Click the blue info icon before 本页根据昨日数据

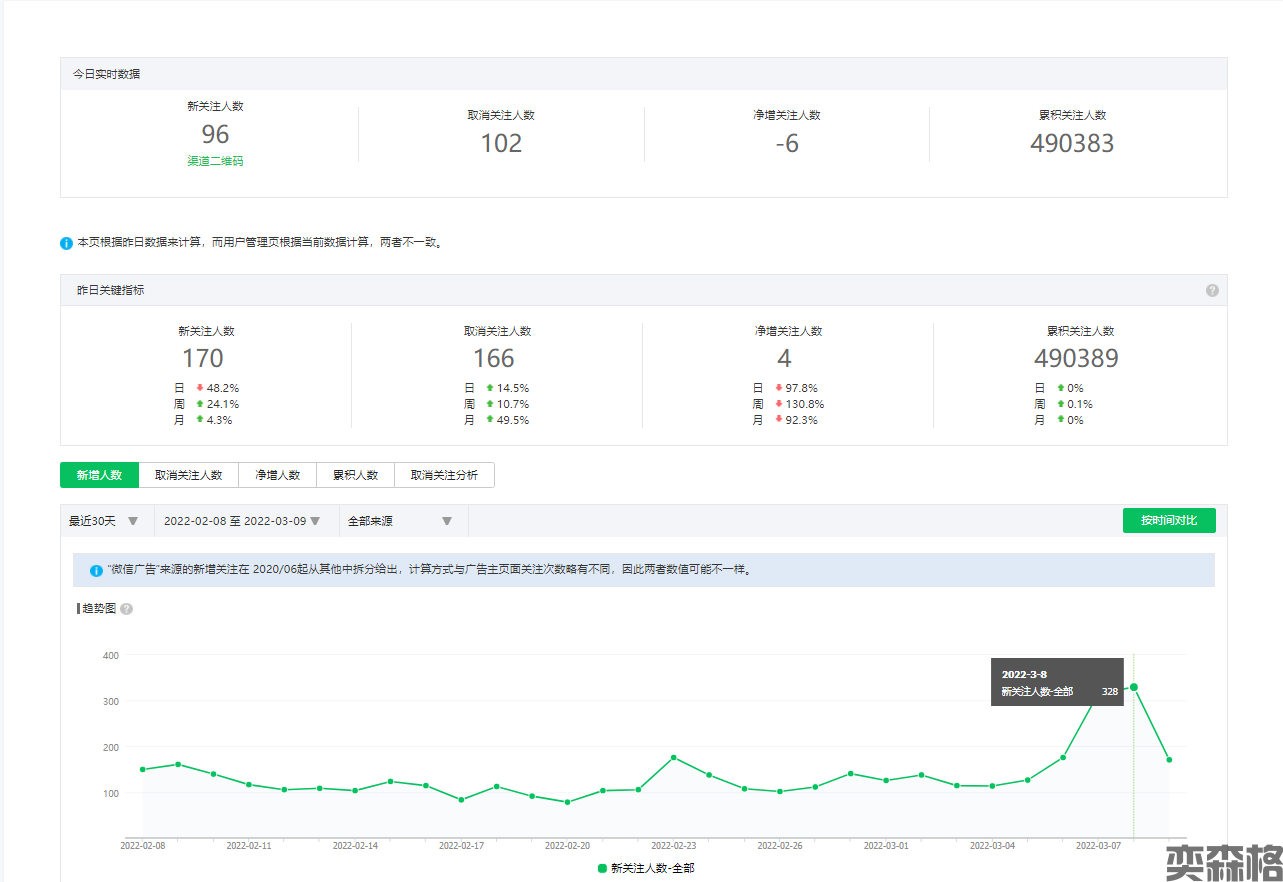[x=67, y=243]
